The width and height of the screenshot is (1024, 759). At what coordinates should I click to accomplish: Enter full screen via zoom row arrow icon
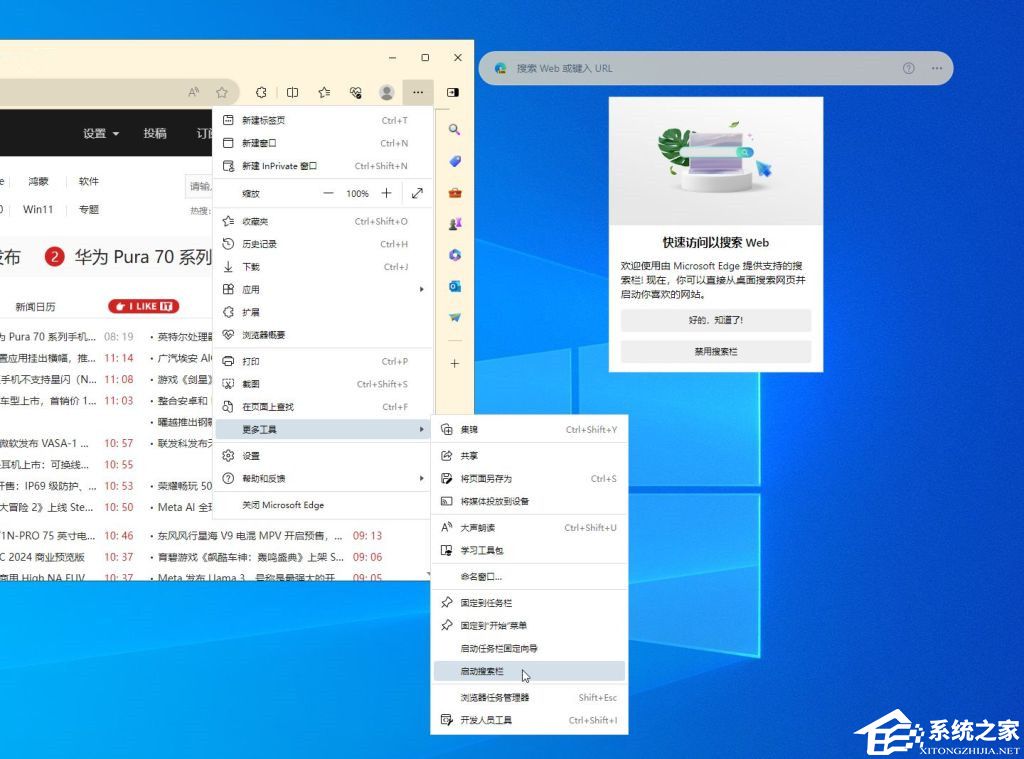pyautogui.click(x=417, y=193)
